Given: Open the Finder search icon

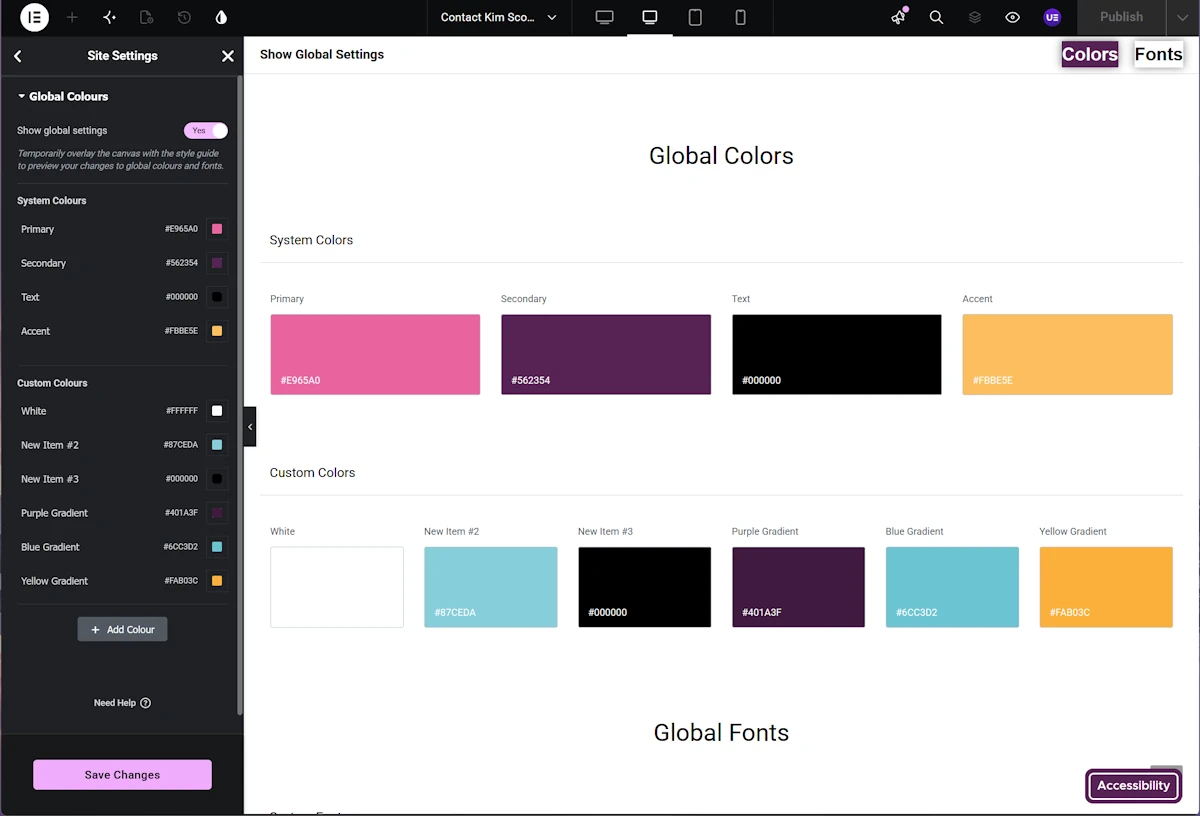Looking at the screenshot, I should (x=936, y=17).
